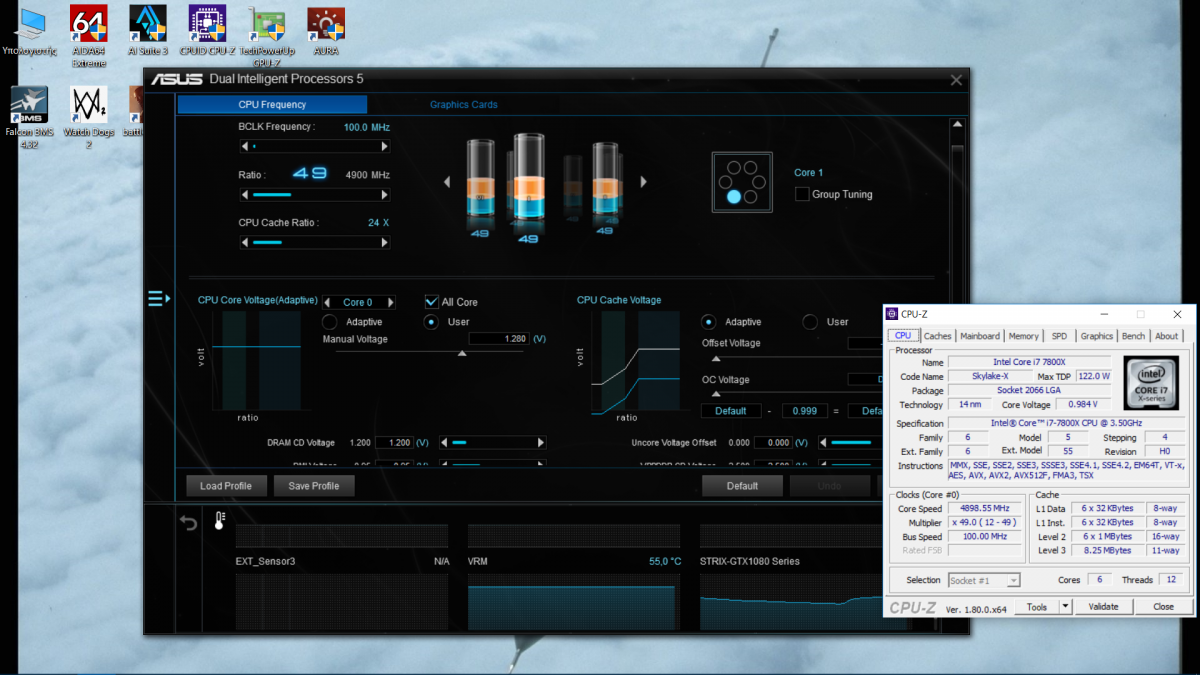Click the Offset Voltage slider handle

coord(715,357)
